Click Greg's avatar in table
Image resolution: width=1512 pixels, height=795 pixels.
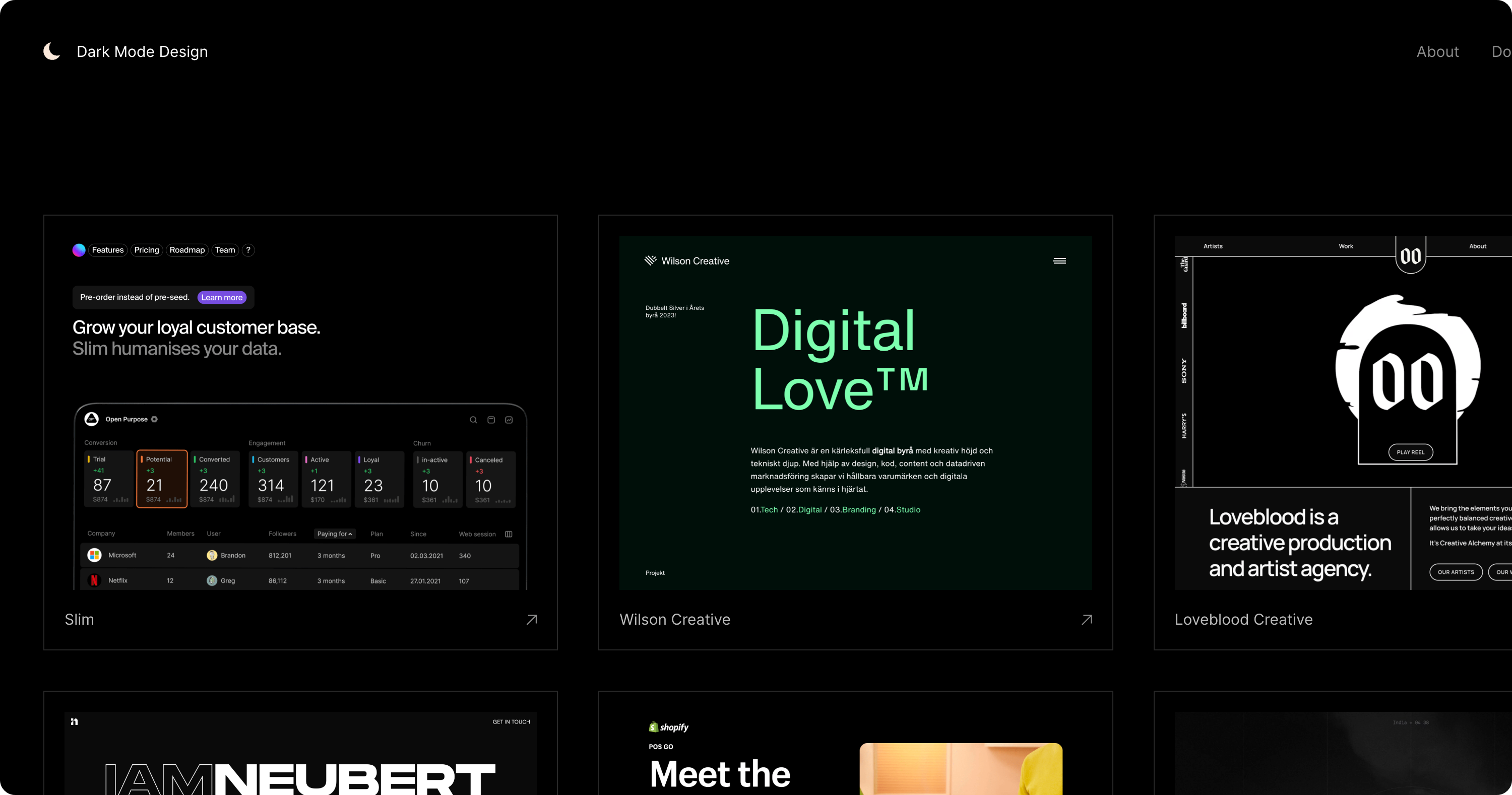[x=212, y=580]
